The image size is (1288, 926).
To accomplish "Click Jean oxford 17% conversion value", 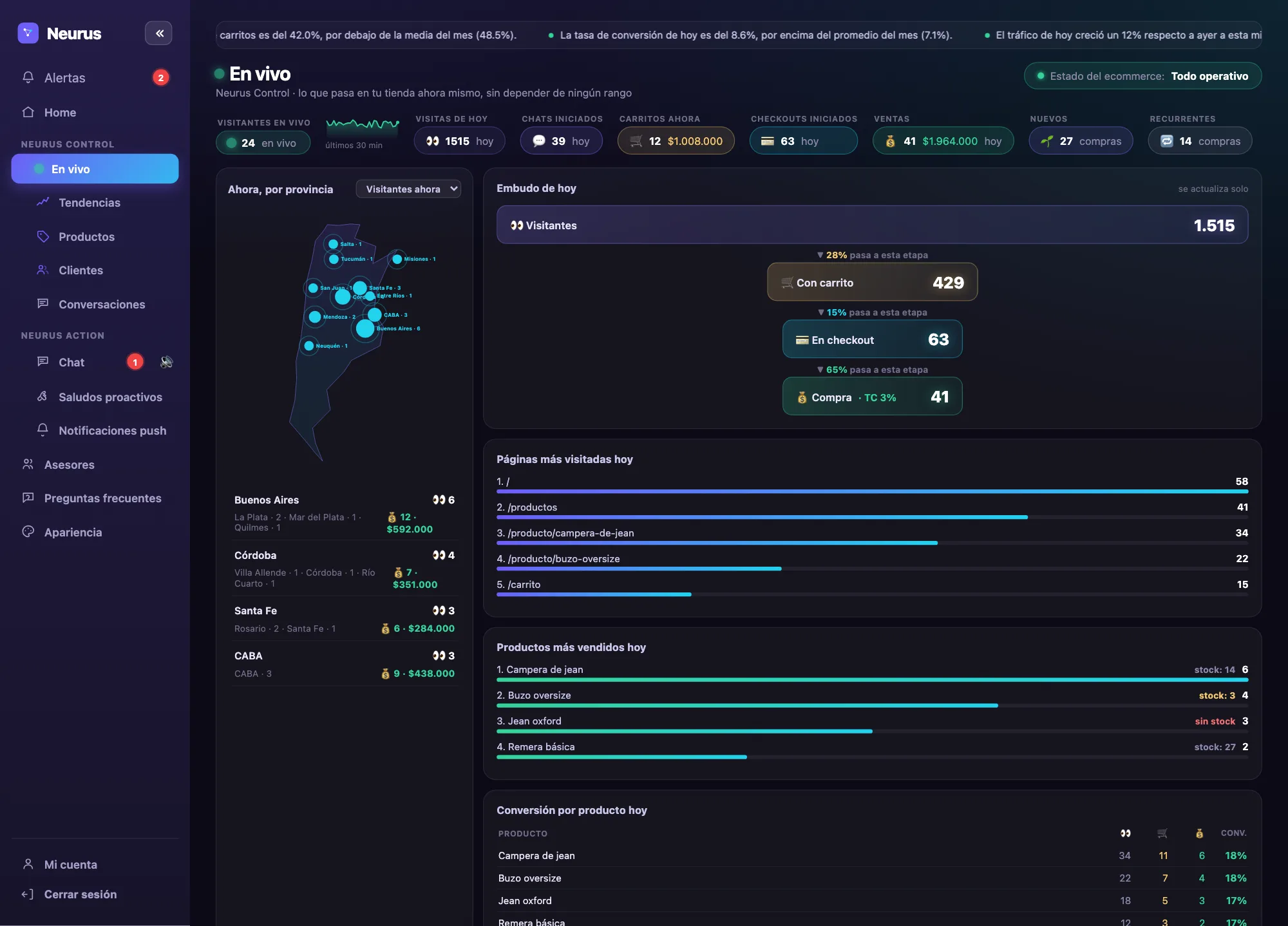I will coord(1236,900).
